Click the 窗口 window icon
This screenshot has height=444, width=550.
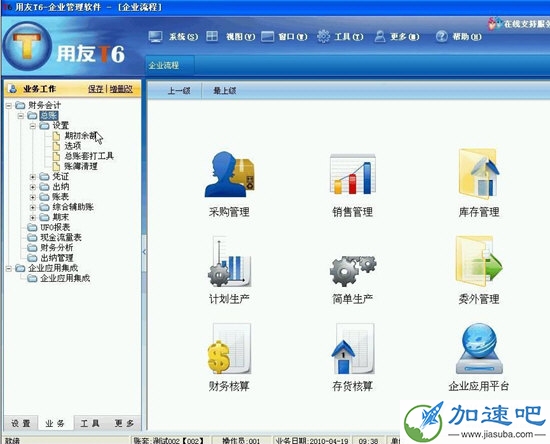click(267, 36)
